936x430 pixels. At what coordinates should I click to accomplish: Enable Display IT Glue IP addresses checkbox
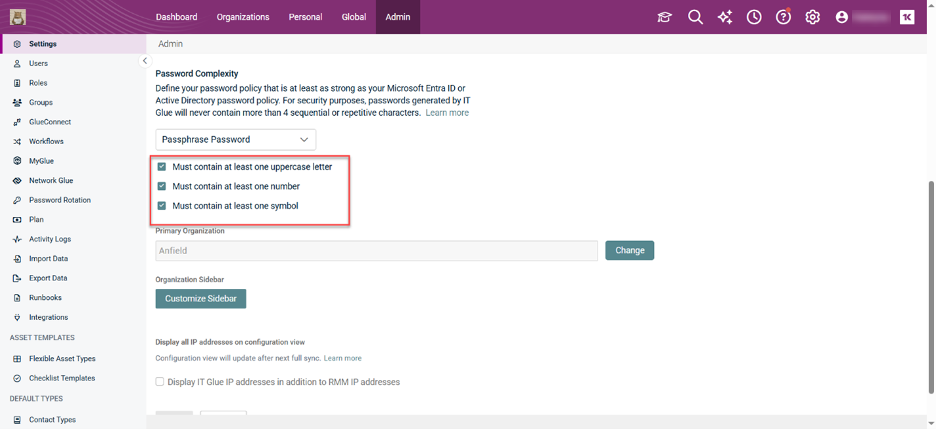(x=160, y=382)
